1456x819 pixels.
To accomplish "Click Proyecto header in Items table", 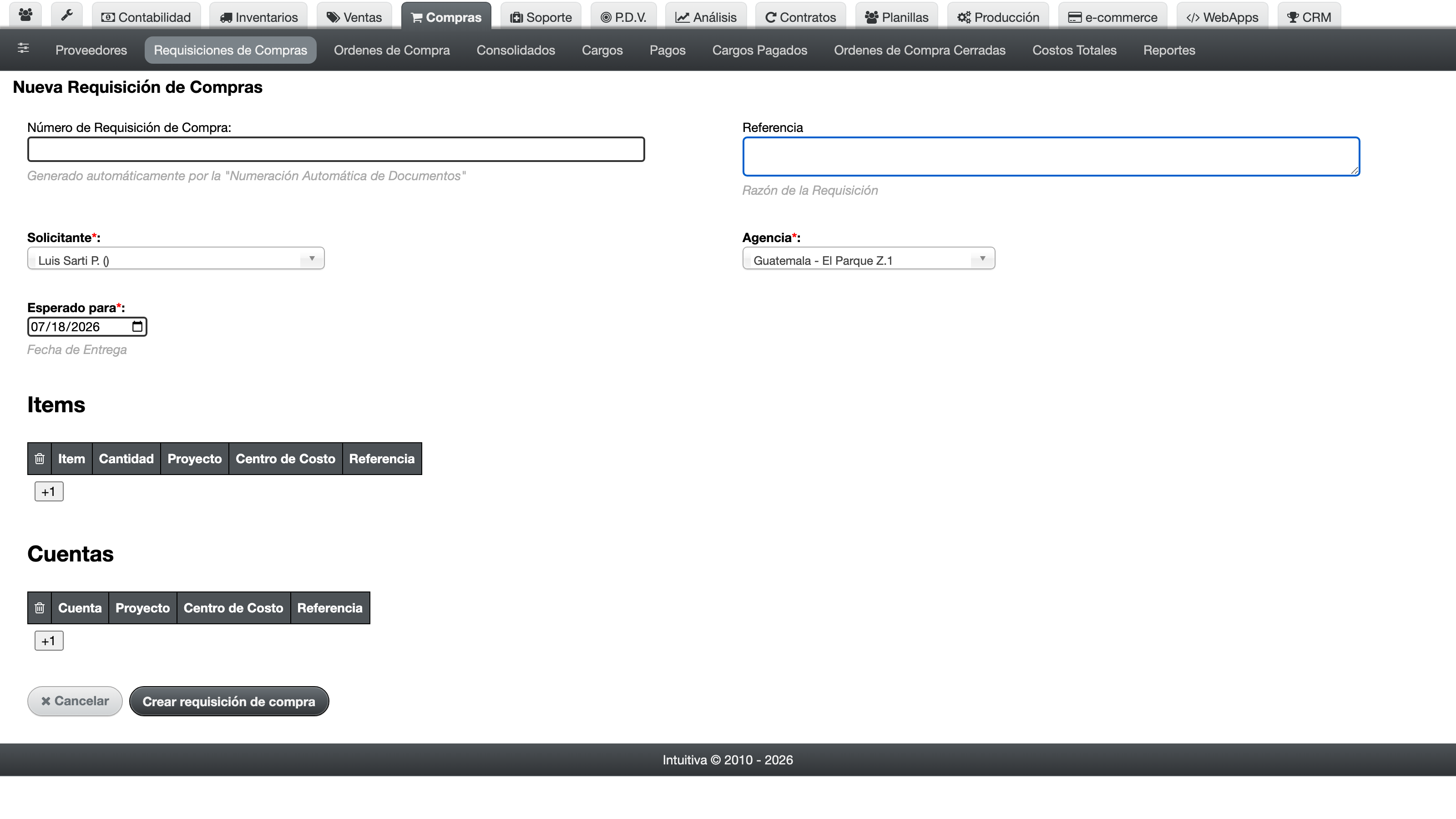I will (194, 458).
